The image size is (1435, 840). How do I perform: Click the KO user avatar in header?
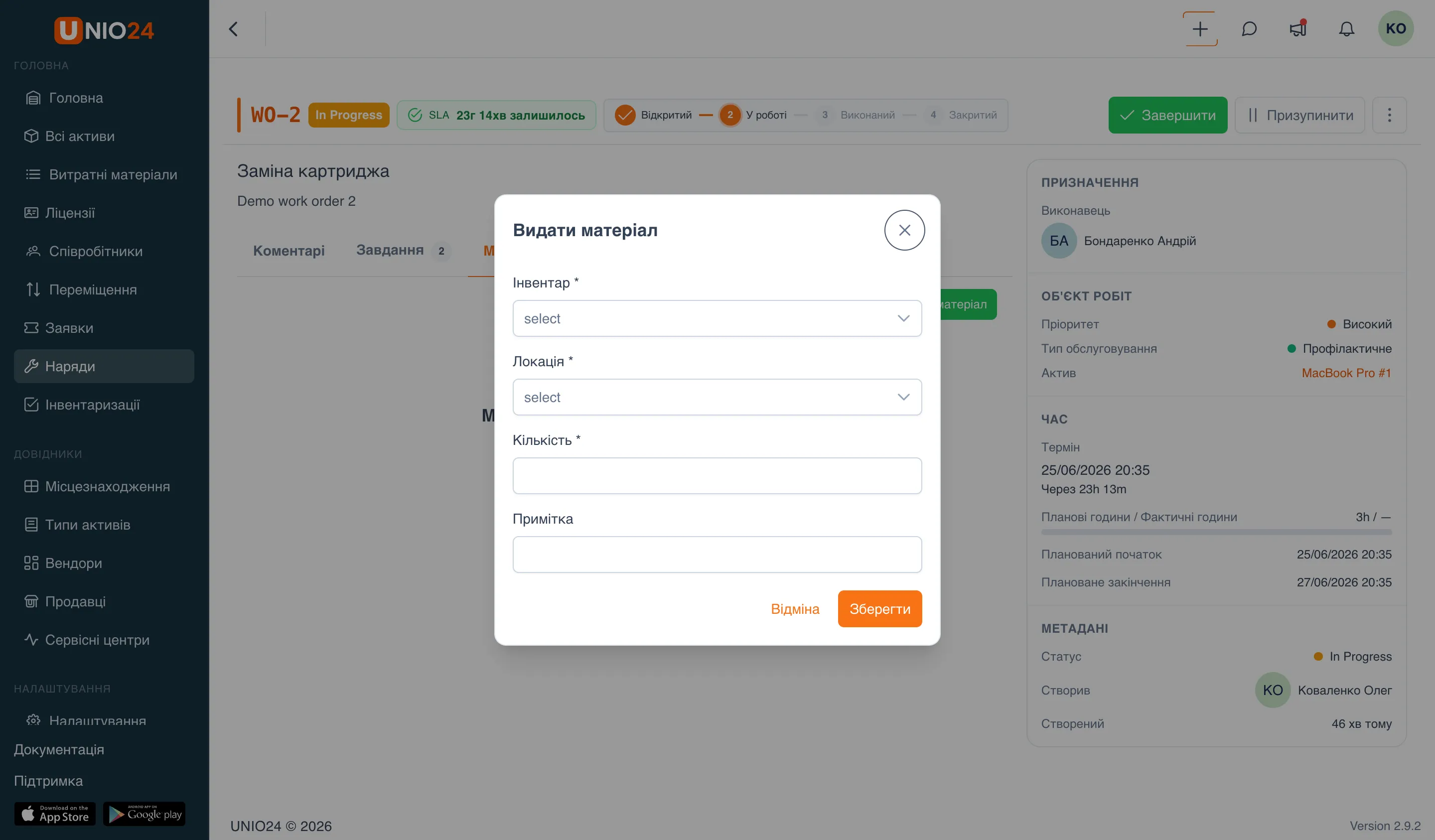pos(1395,28)
